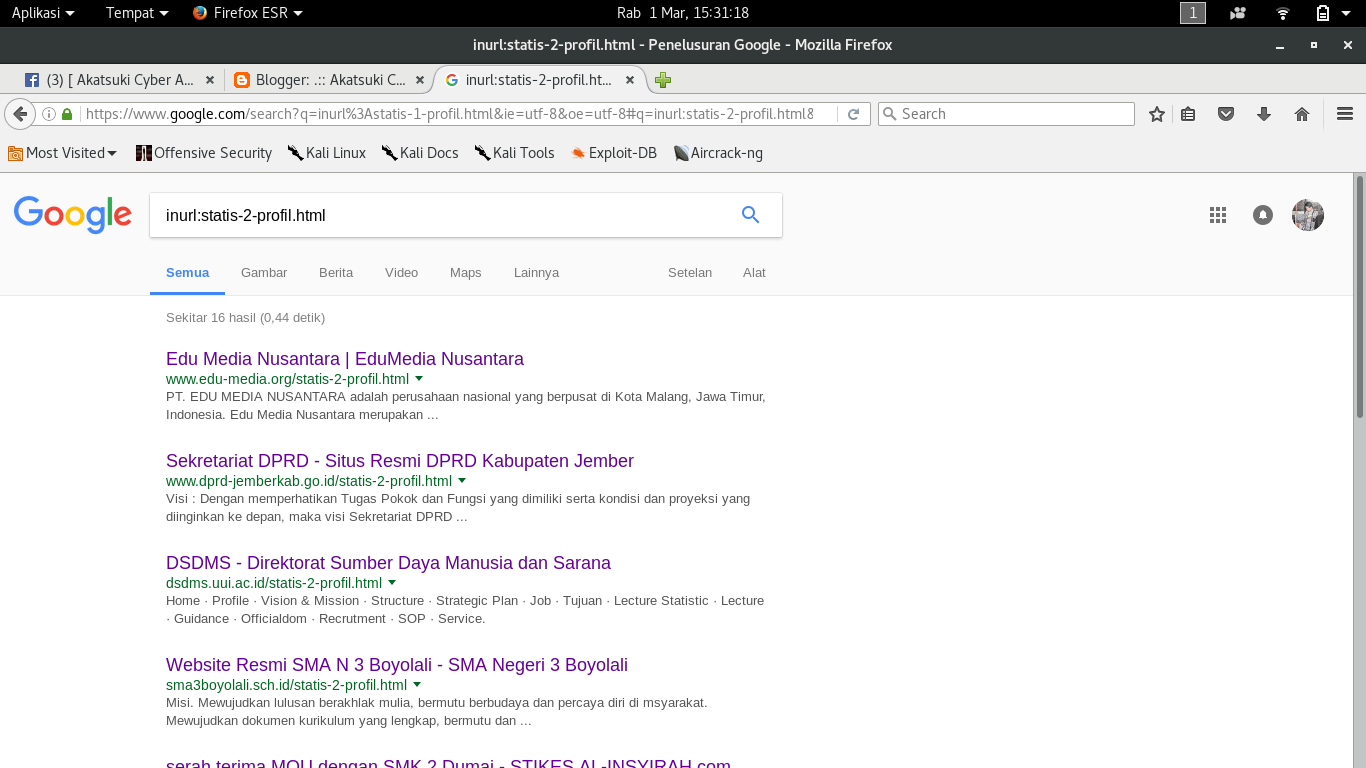Click the Google logo
This screenshot has width=1366, height=768.
tap(73, 215)
